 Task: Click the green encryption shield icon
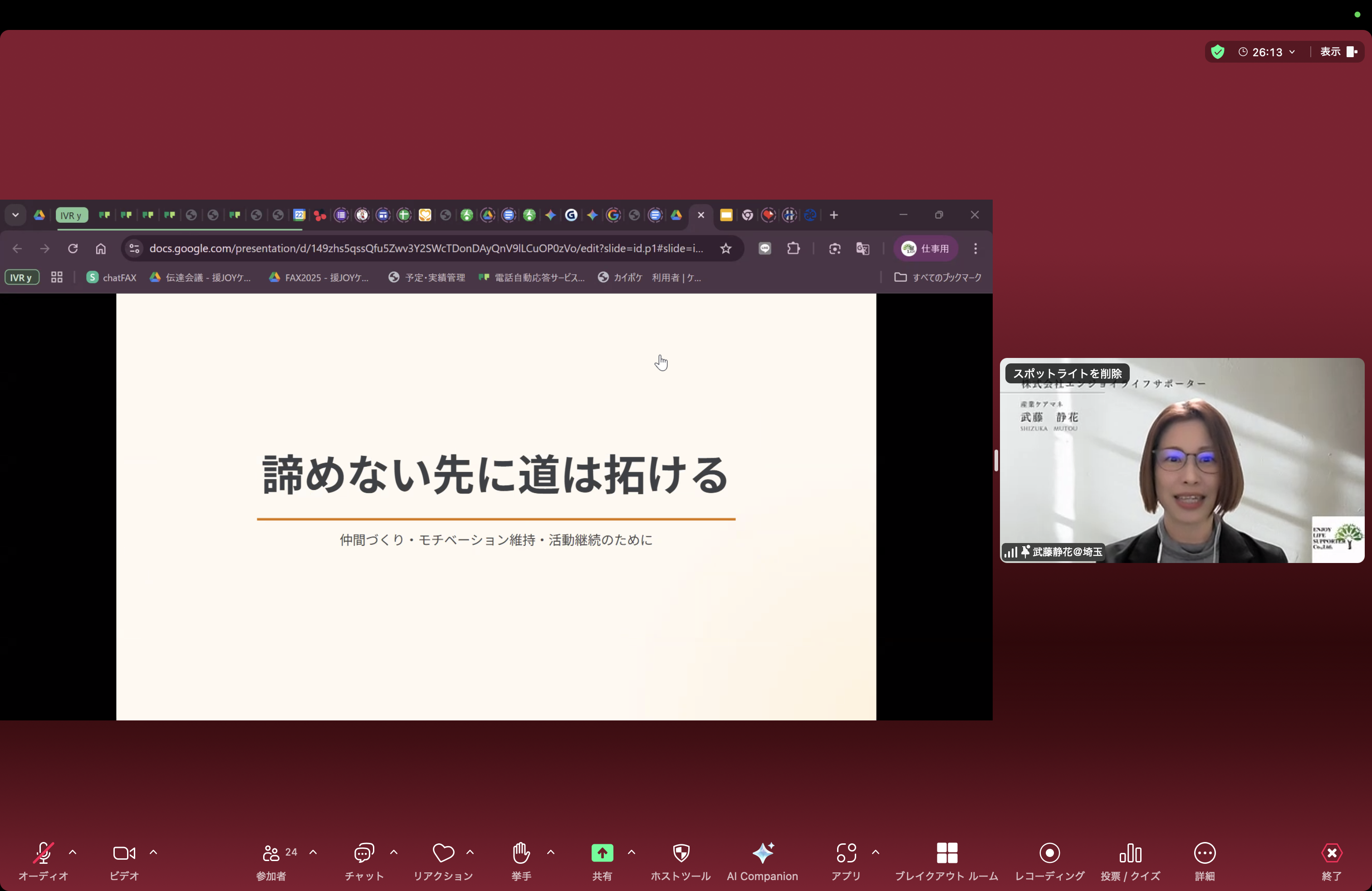pyautogui.click(x=1217, y=52)
